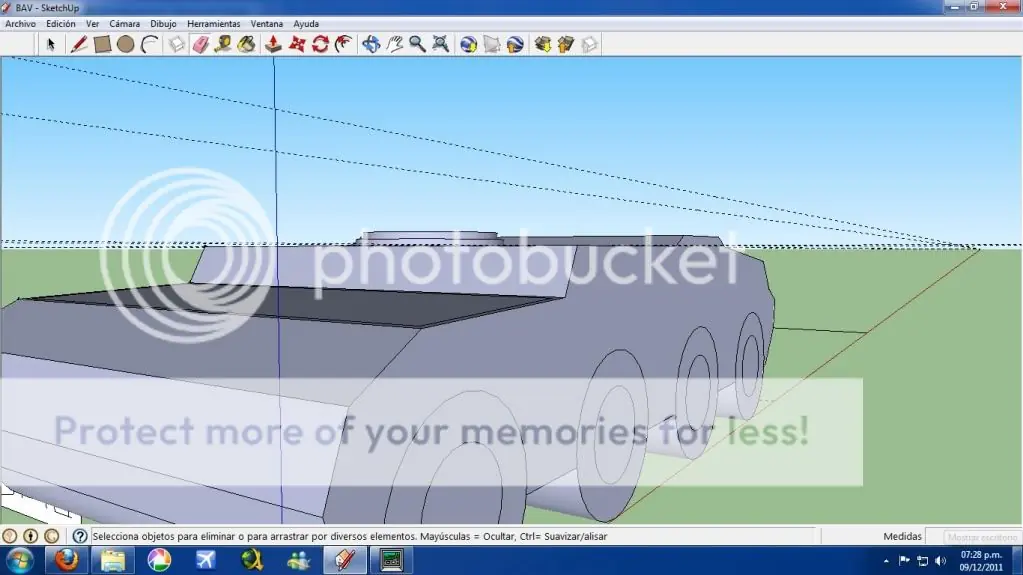Click the Zoom Extents tool

click(440, 44)
